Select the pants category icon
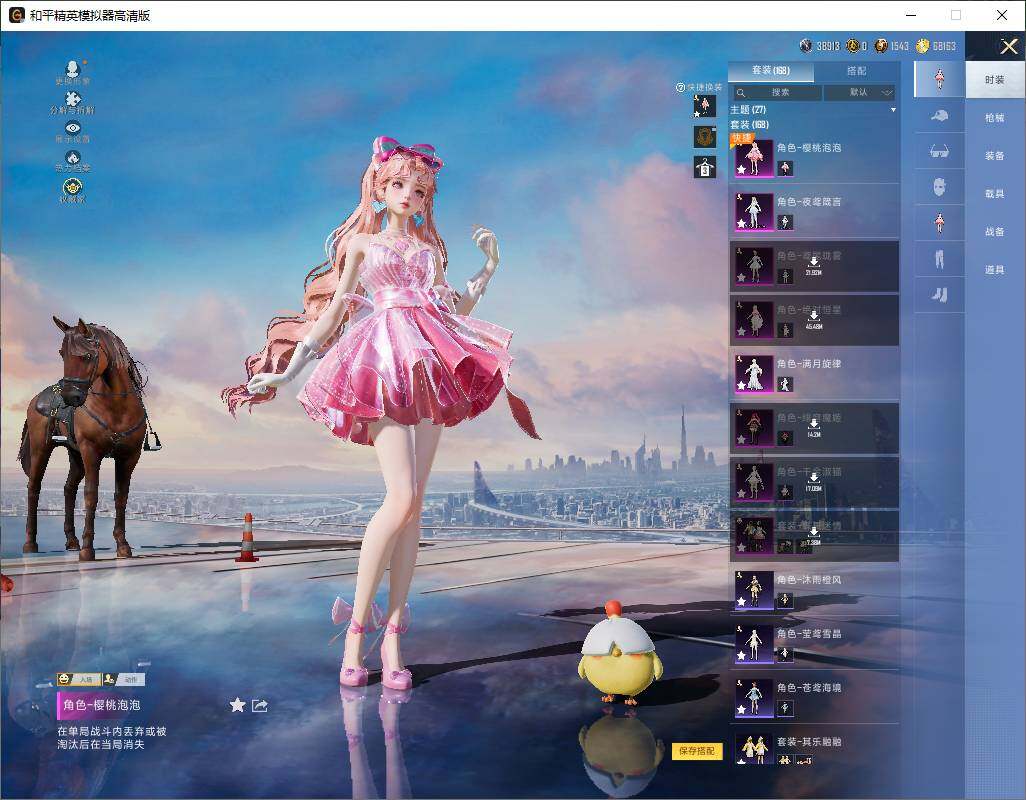 (939, 260)
